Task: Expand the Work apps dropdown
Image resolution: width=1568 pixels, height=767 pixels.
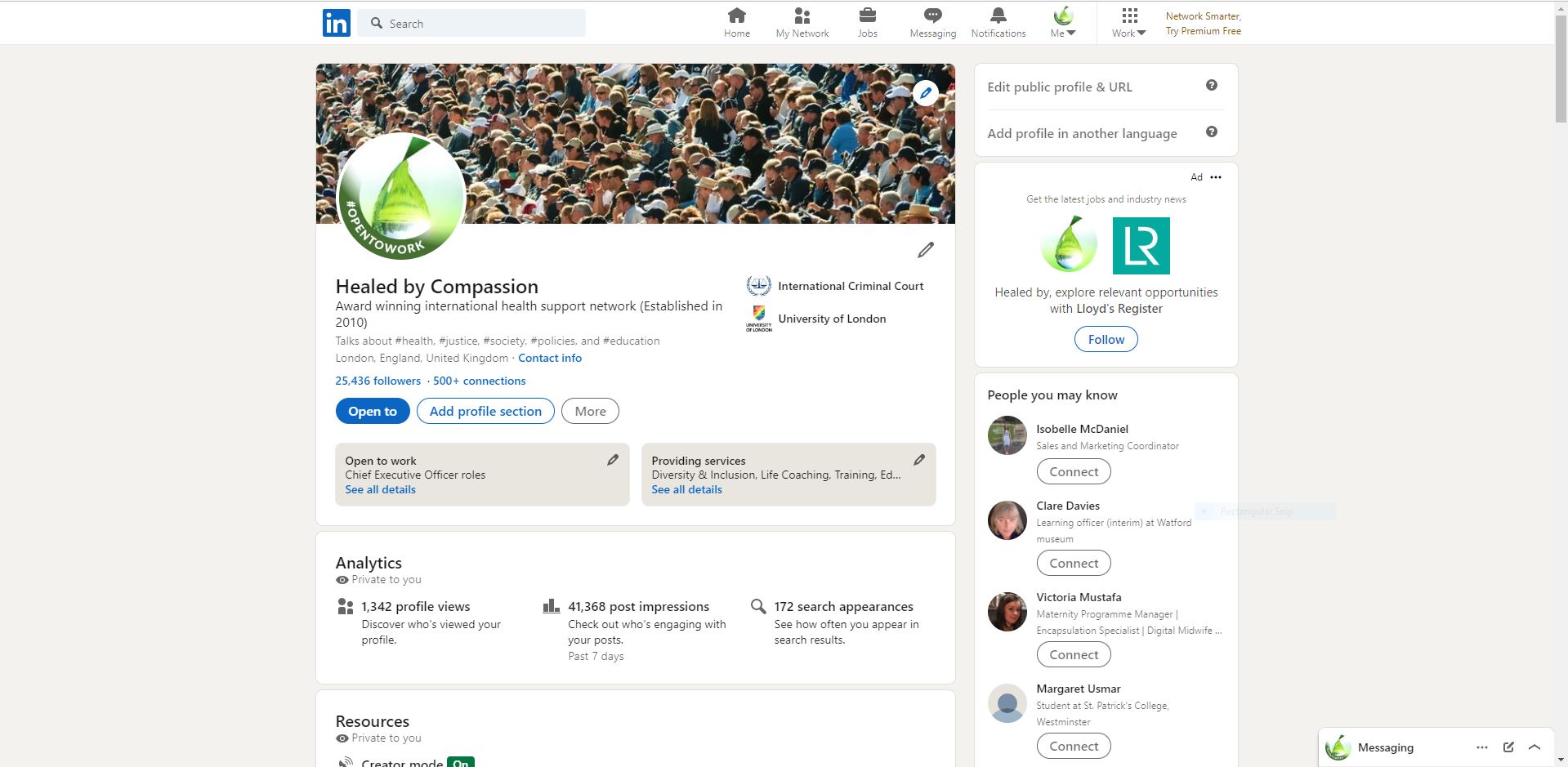Action: [x=1128, y=23]
